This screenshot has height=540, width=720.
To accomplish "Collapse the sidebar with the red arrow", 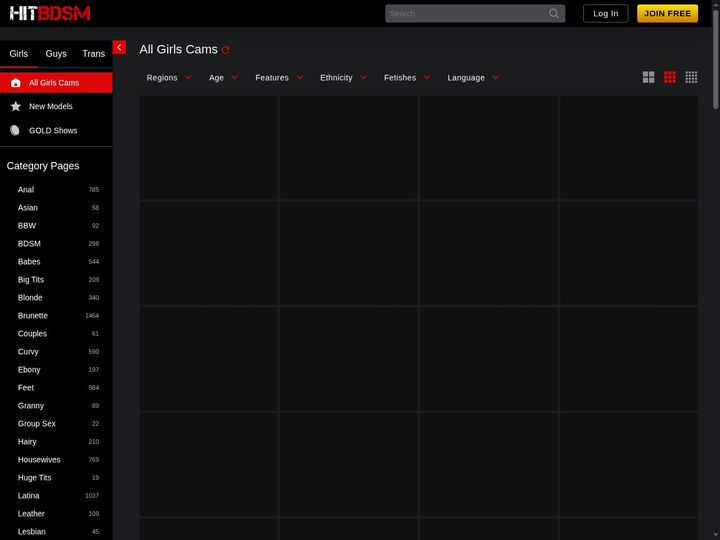I will [x=119, y=47].
